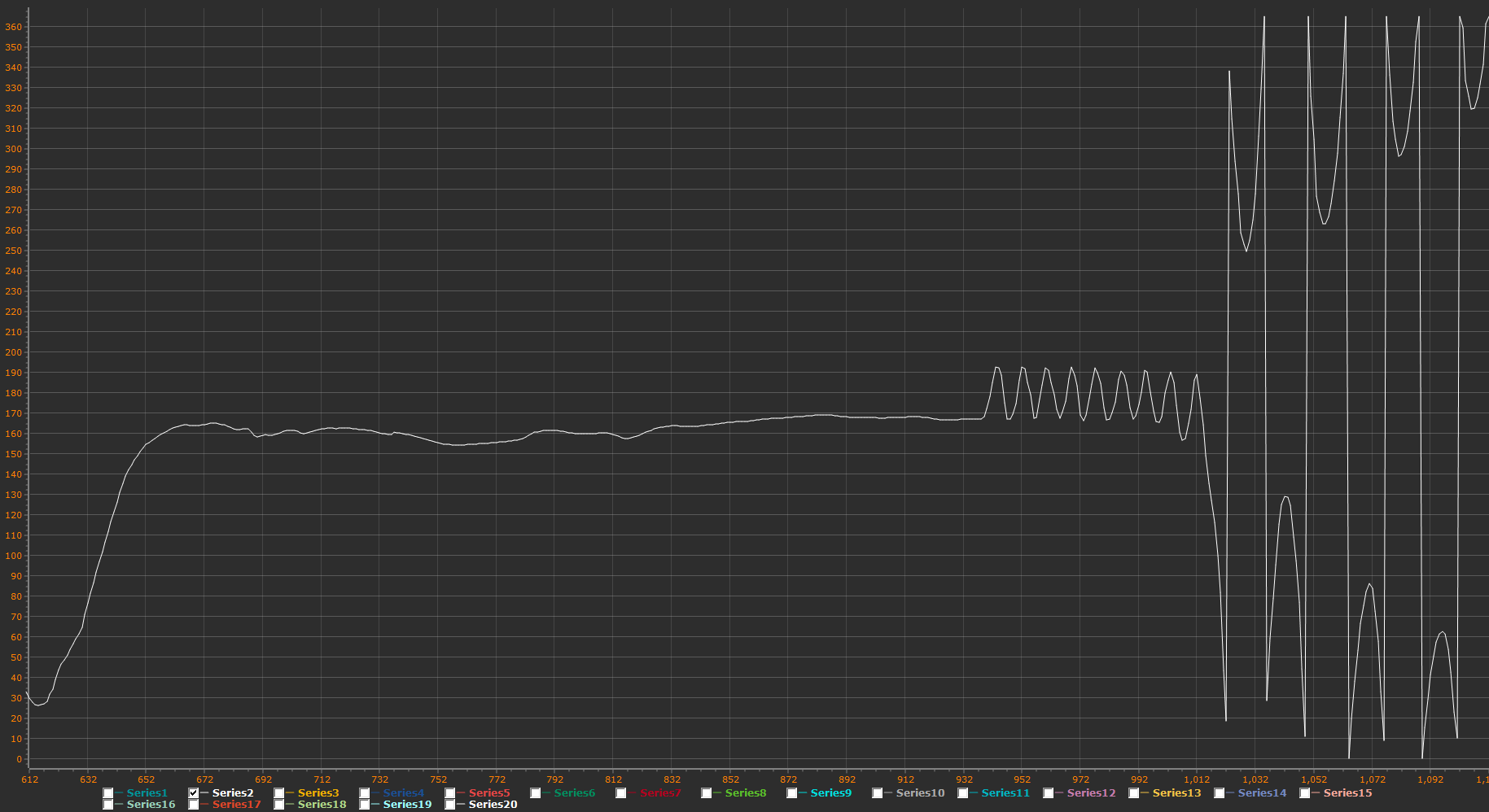Image resolution: width=1489 pixels, height=812 pixels.
Task: Turn on the Series8 checkbox
Action: 707,793
